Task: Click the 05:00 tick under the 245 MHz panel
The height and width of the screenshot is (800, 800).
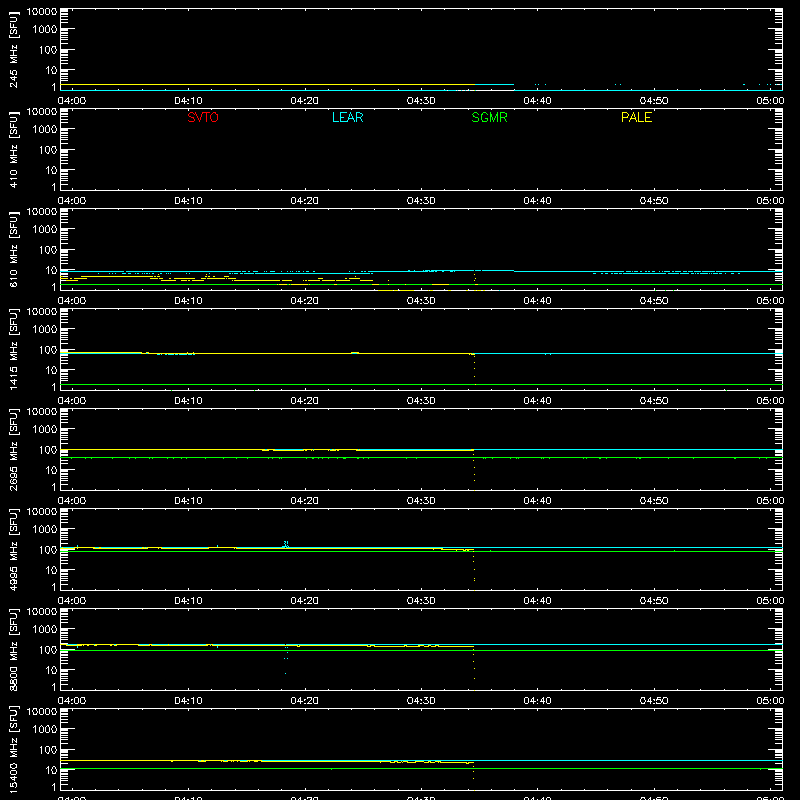Action: (x=770, y=101)
